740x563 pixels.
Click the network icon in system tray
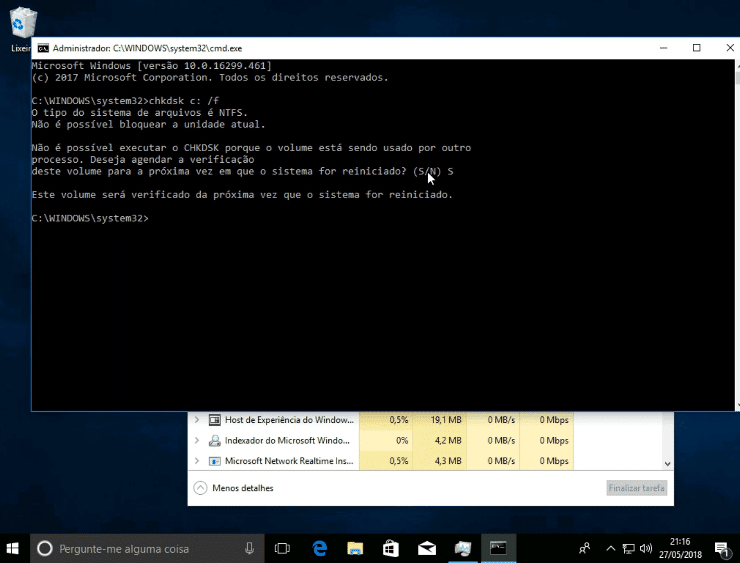point(628,549)
